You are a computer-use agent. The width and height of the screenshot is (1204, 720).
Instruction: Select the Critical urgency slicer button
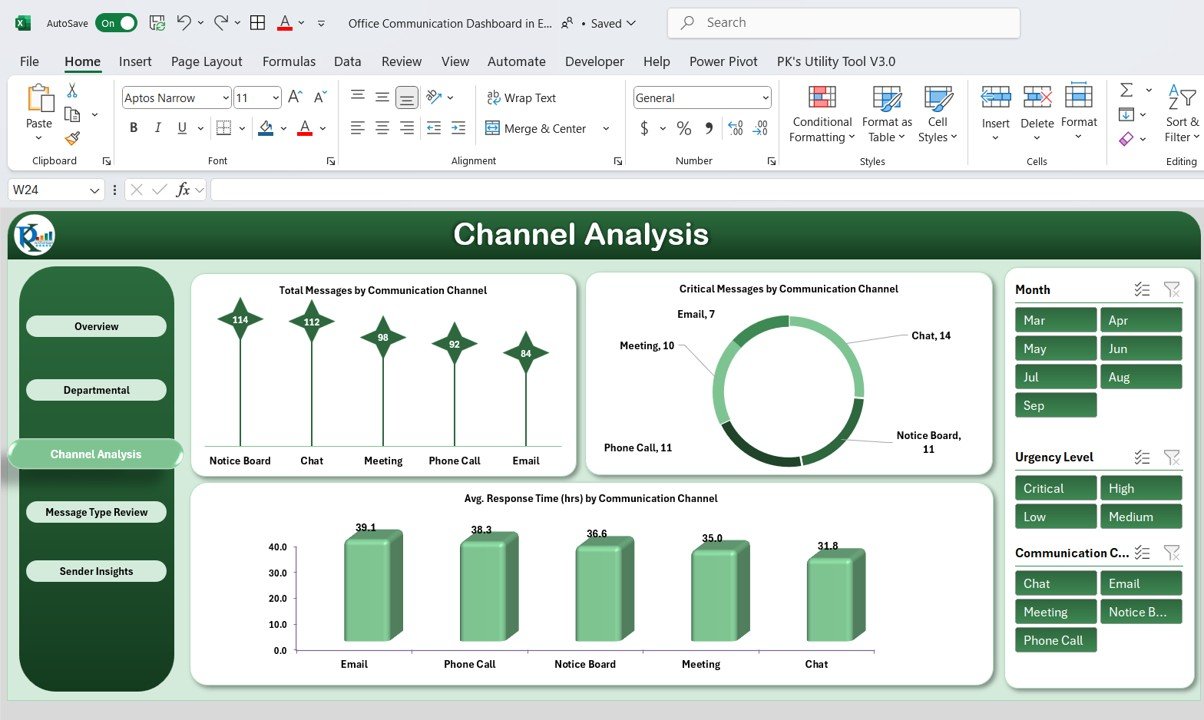[1056, 488]
